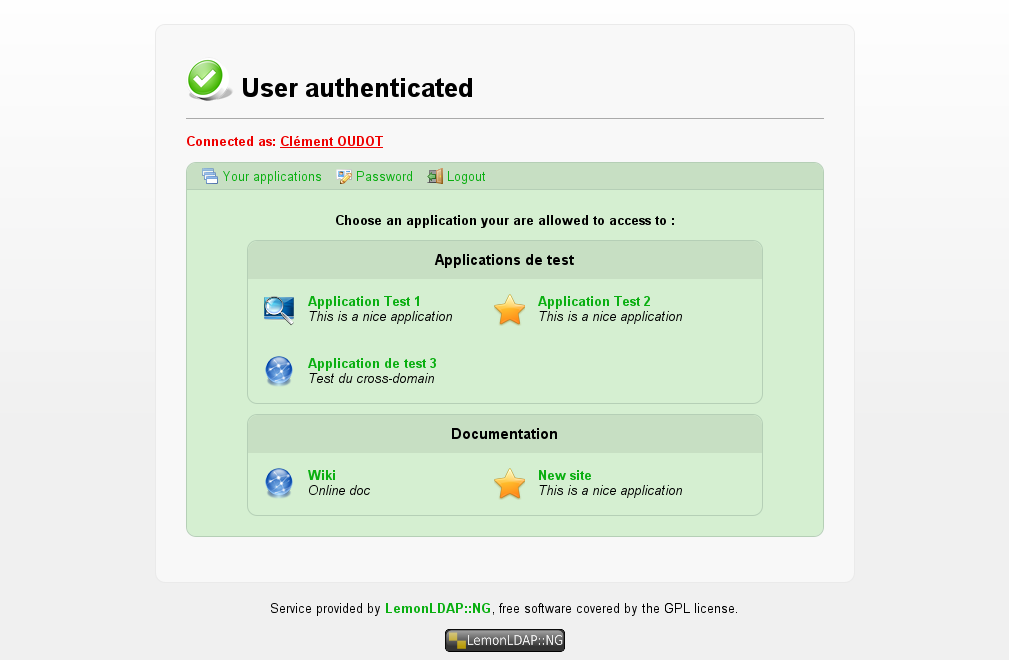Open the Clément OUDOT user link
This screenshot has height=660, width=1009.
tap(331, 142)
